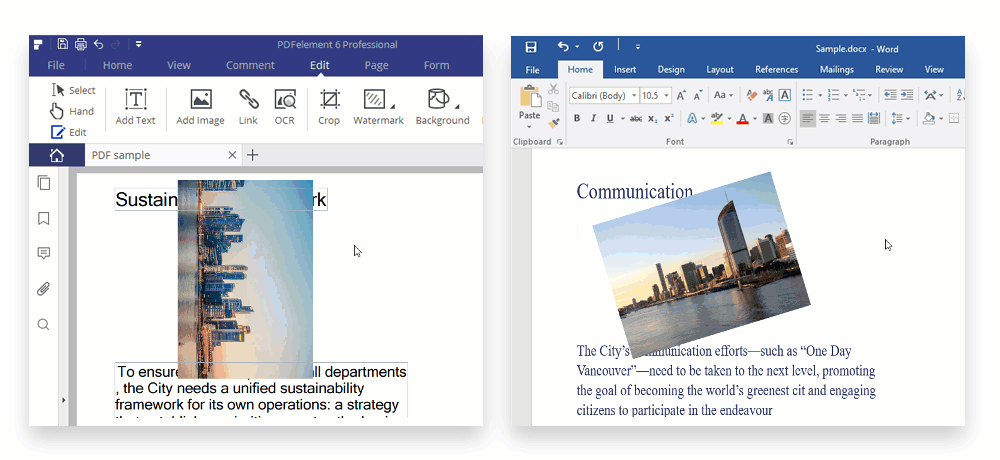Screen dimensions: 1000x460
Task: Toggle Underline formatting in Word
Action: point(610,118)
